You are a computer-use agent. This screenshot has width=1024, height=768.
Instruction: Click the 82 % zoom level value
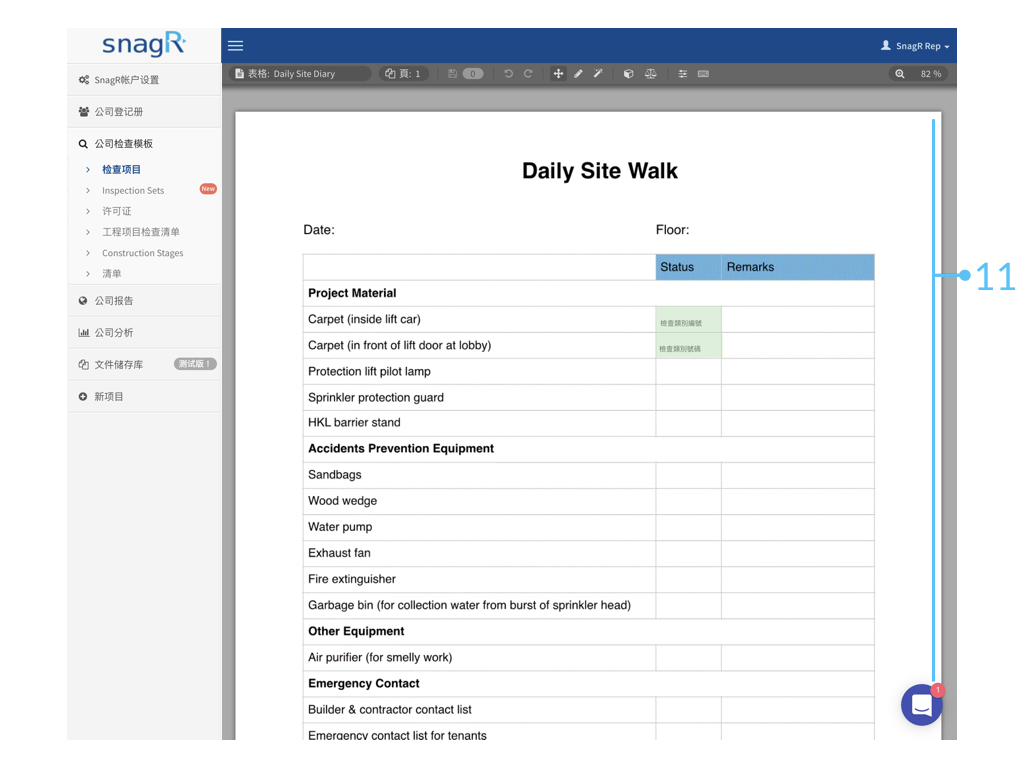931,74
